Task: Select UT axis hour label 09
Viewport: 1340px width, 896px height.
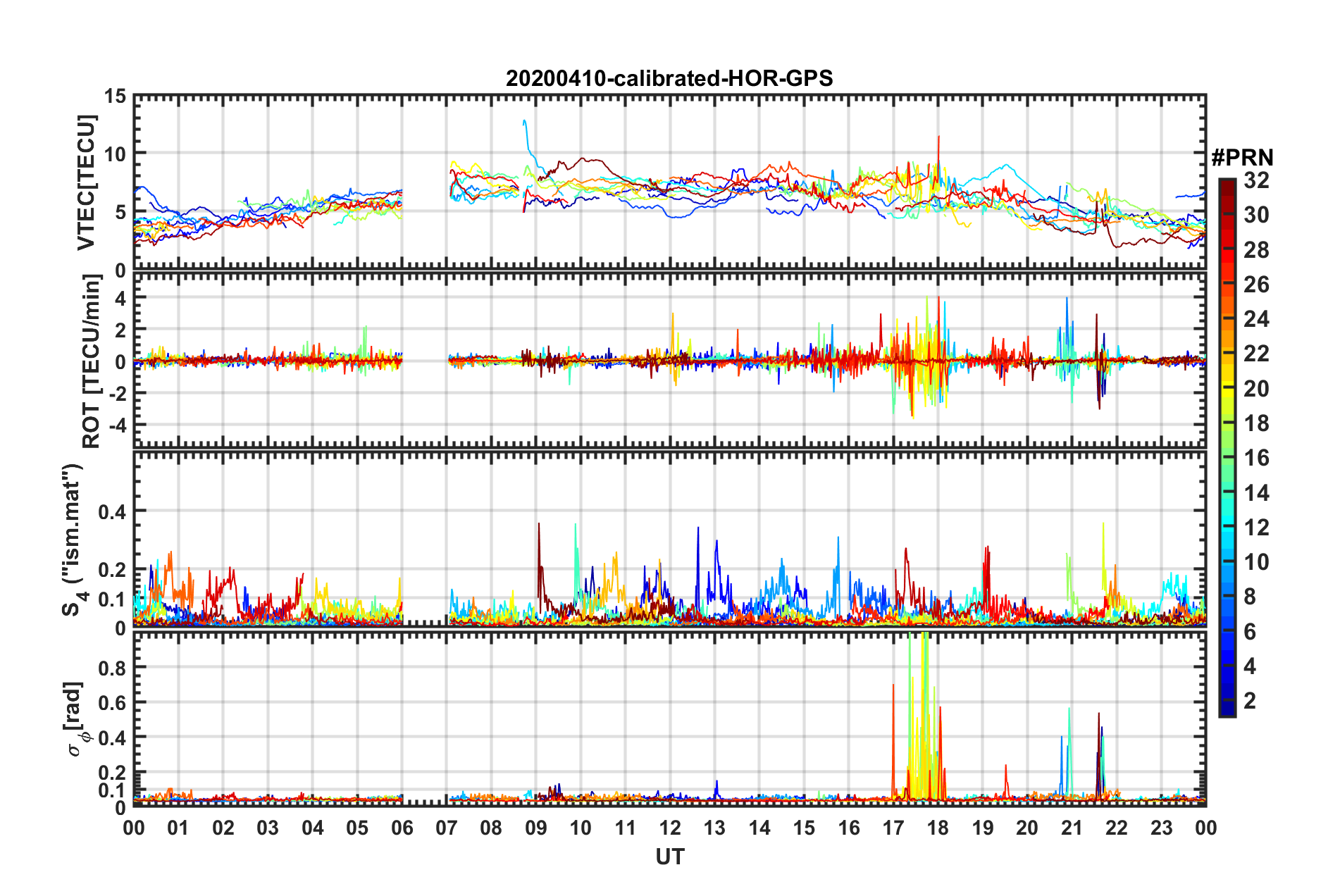Action: tap(536, 828)
